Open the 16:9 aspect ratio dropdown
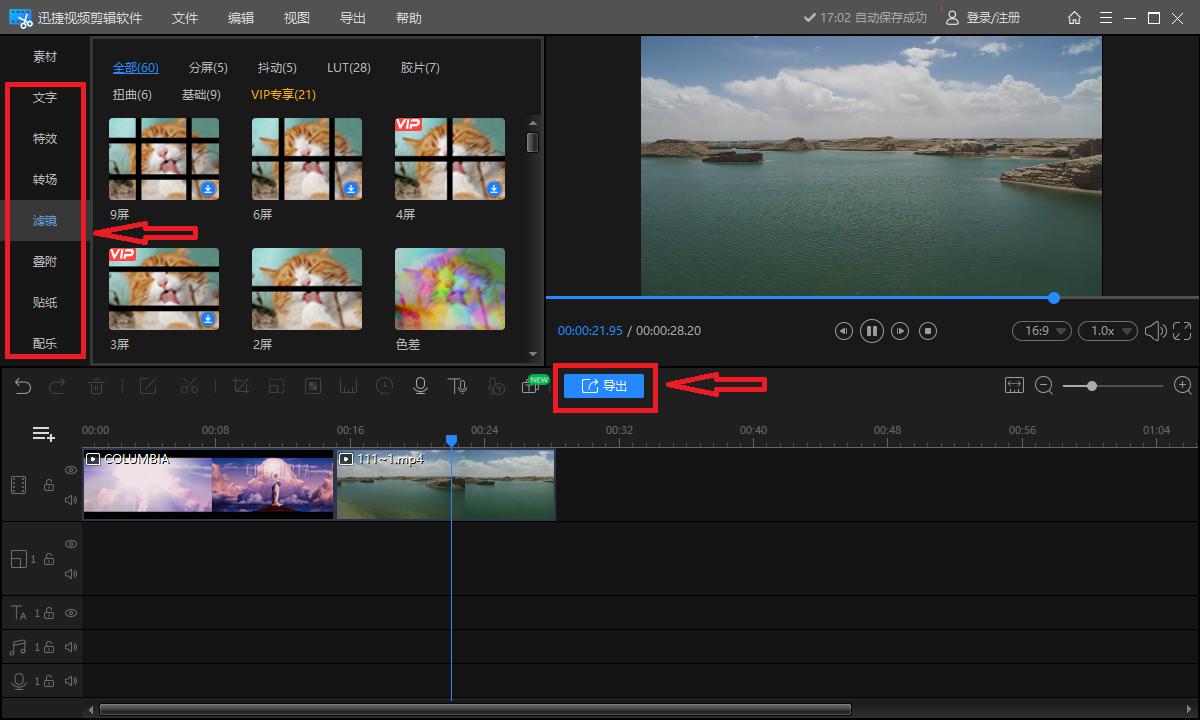Viewport: 1200px width, 720px height. point(1041,330)
